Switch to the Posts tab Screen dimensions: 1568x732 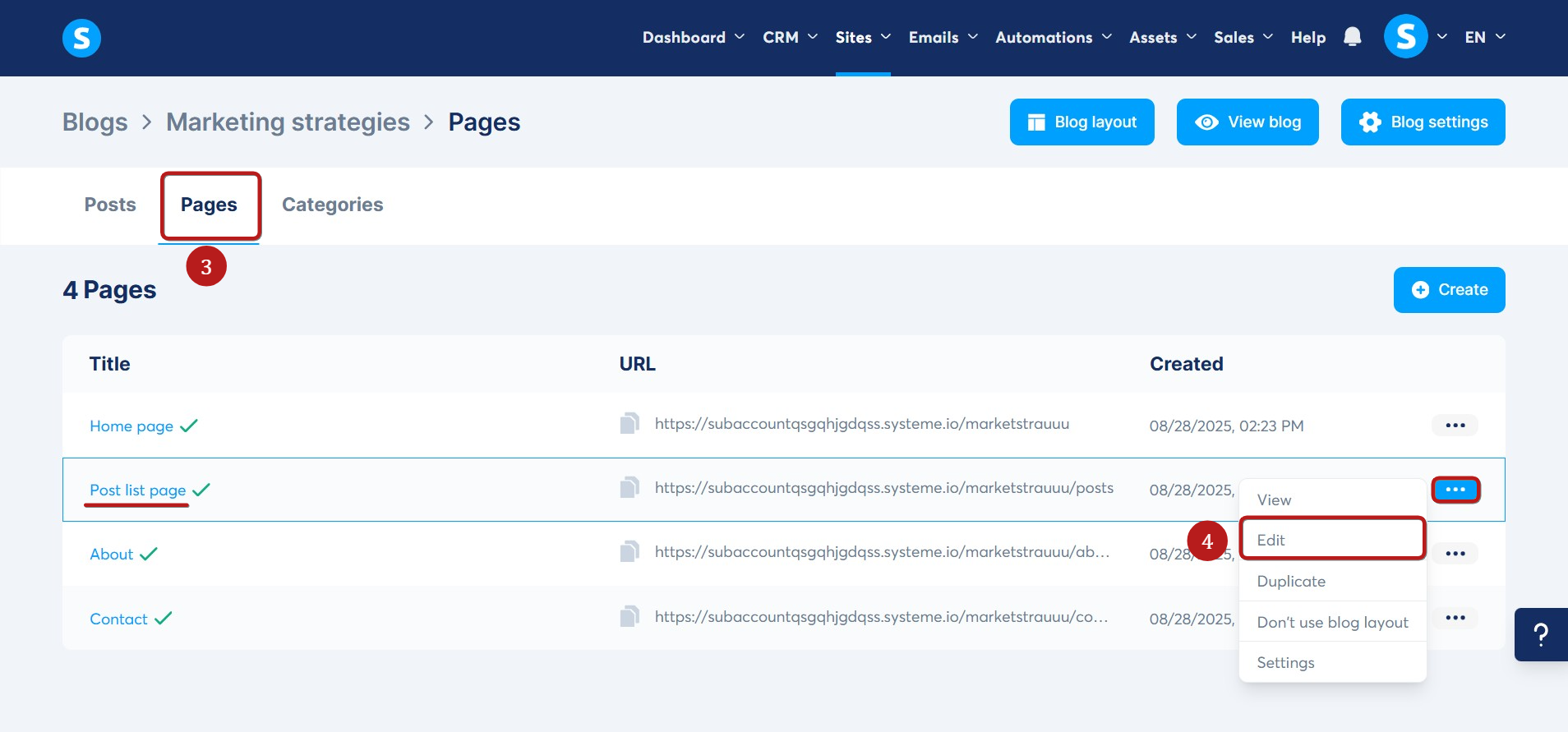(110, 205)
